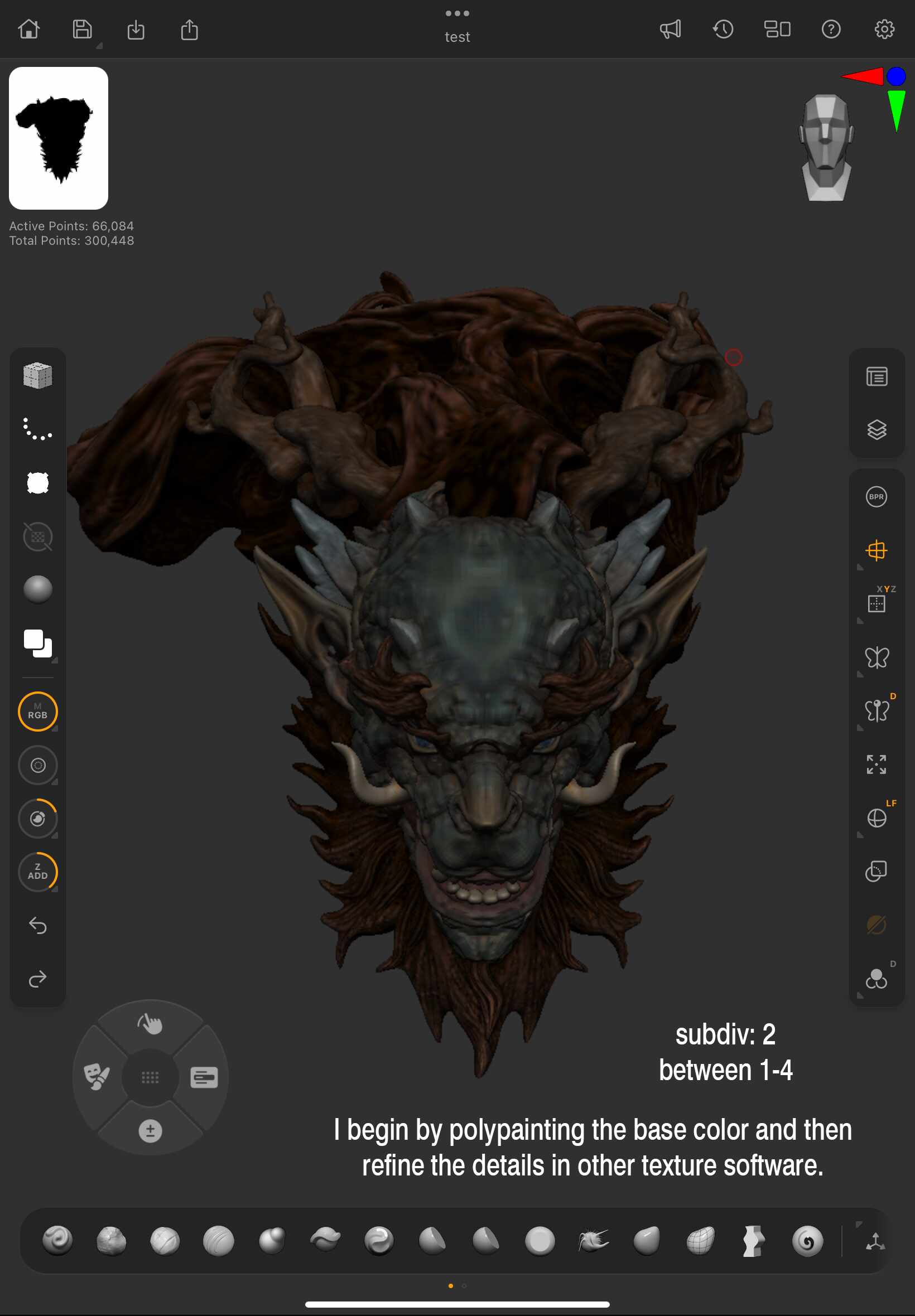The height and width of the screenshot is (1316, 915).
Task: Open the quick menu hand gesture segment
Action: 150,1023
